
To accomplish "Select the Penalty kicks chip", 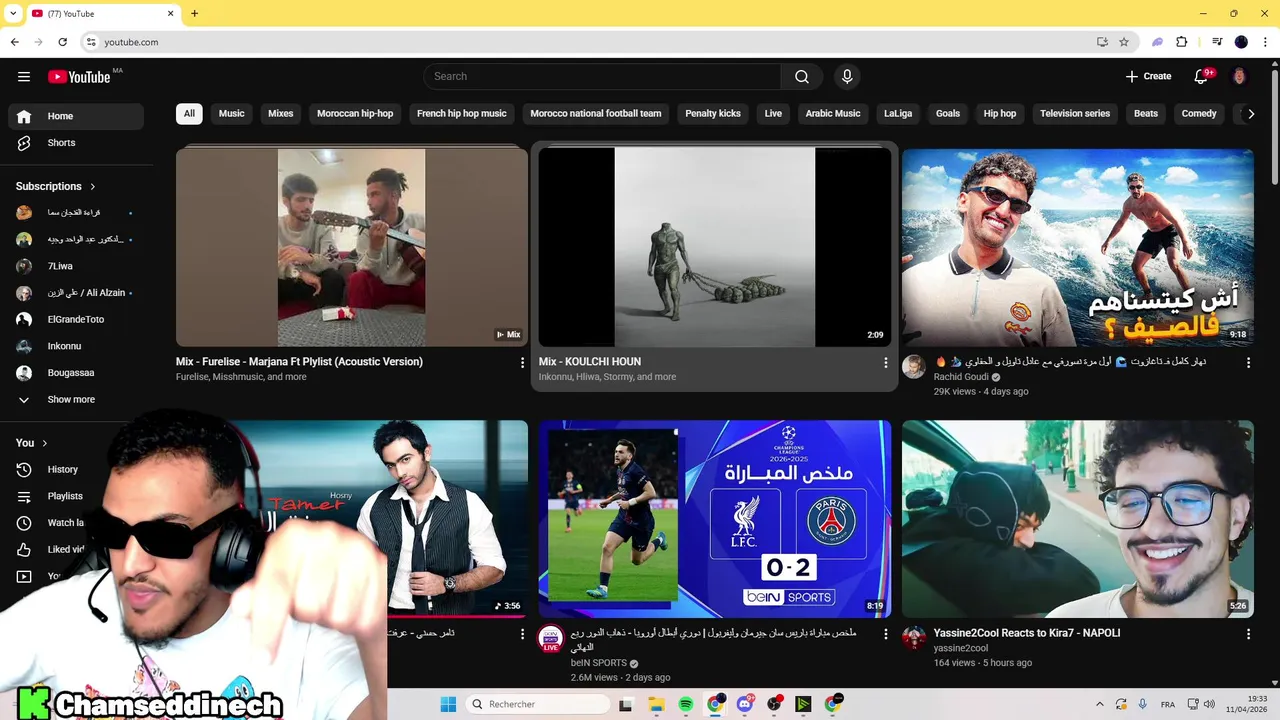I will click(x=713, y=114).
